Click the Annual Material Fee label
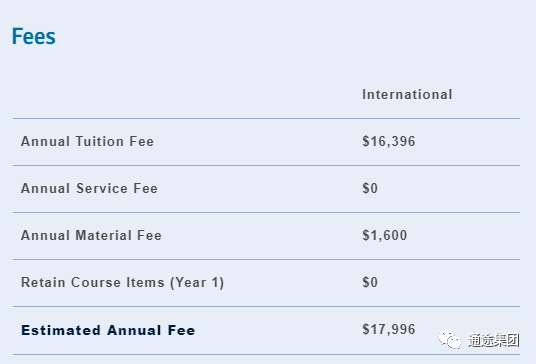Viewport: 536px width, 364px height. coord(91,235)
